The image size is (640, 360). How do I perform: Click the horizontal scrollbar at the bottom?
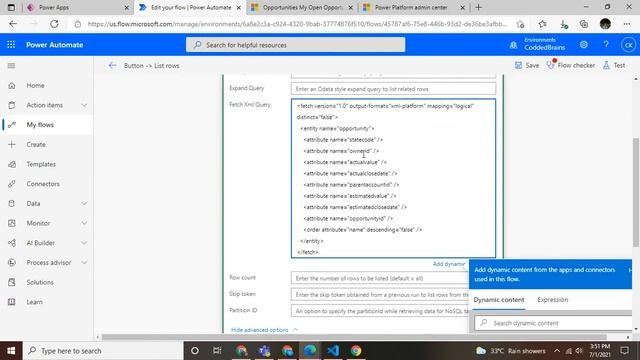[354, 337]
